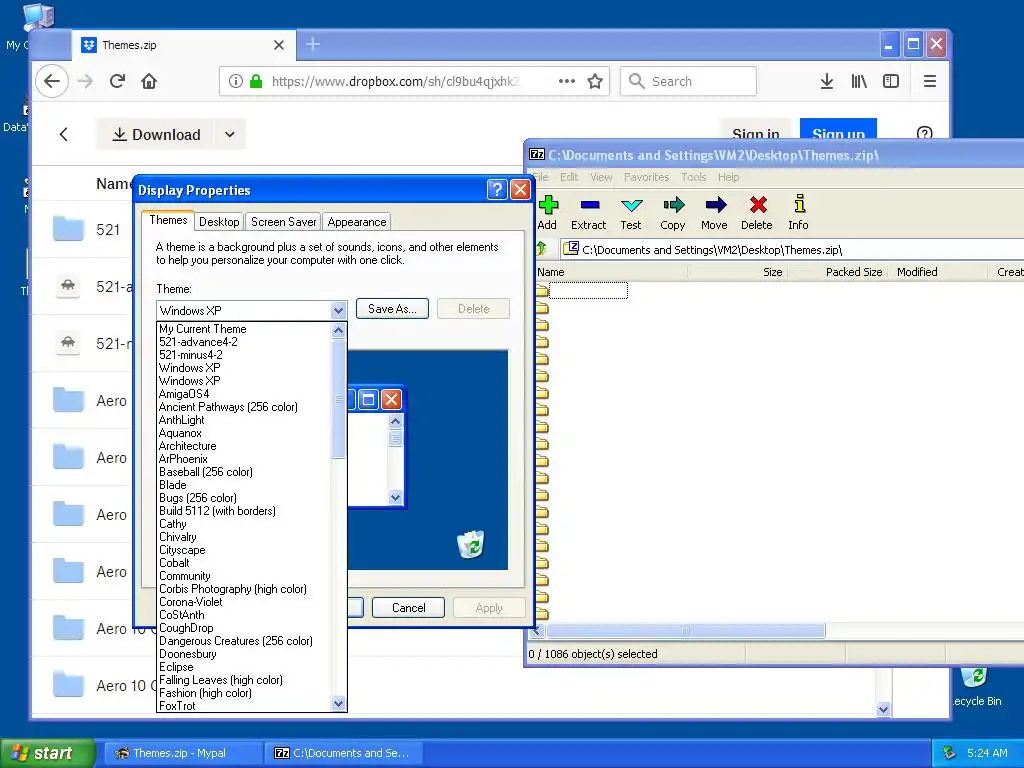Close the Themes.zip browser tab
The width and height of the screenshot is (1024, 768).
(x=279, y=45)
